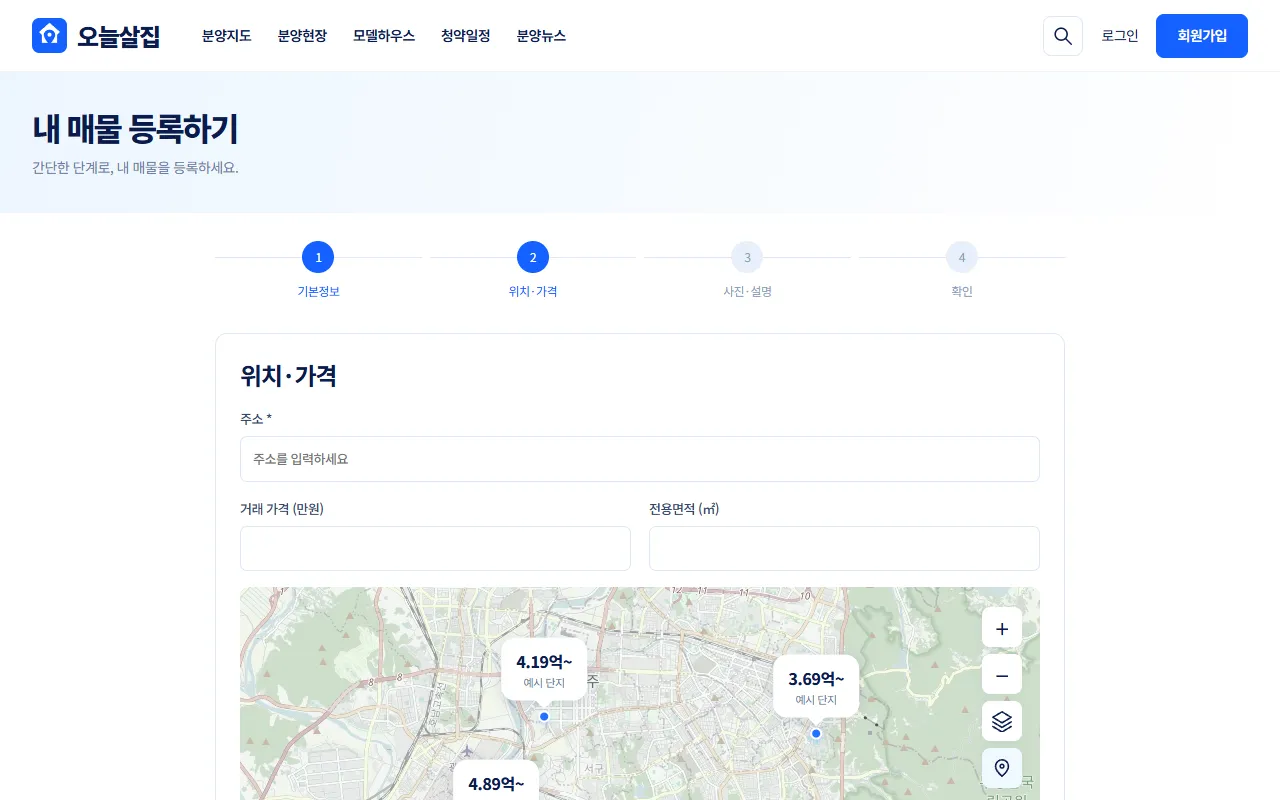Image resolution: width=1280 pixels, height=800 pixels.
Task: Click the 사진·설명 step label
Action: pos(747,292)
